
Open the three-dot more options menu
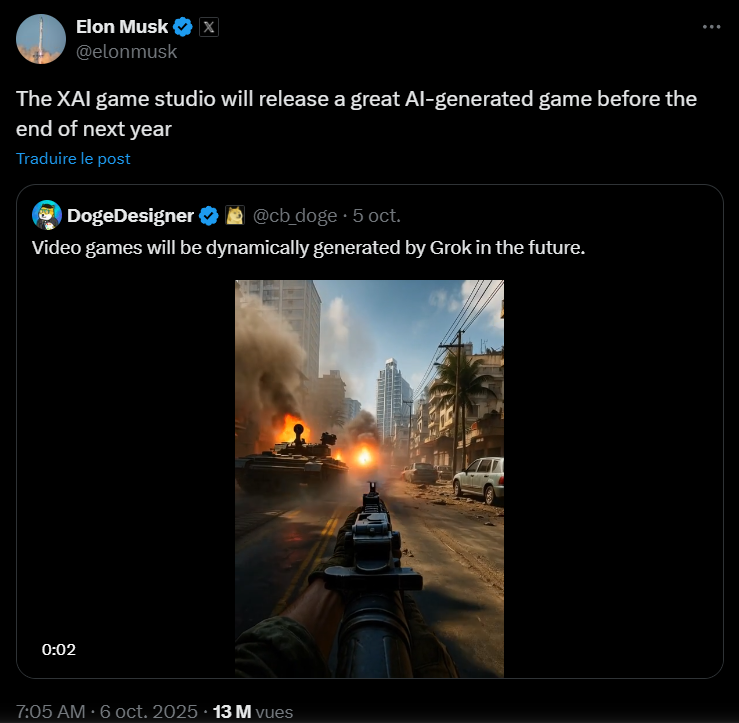point(711,27)
